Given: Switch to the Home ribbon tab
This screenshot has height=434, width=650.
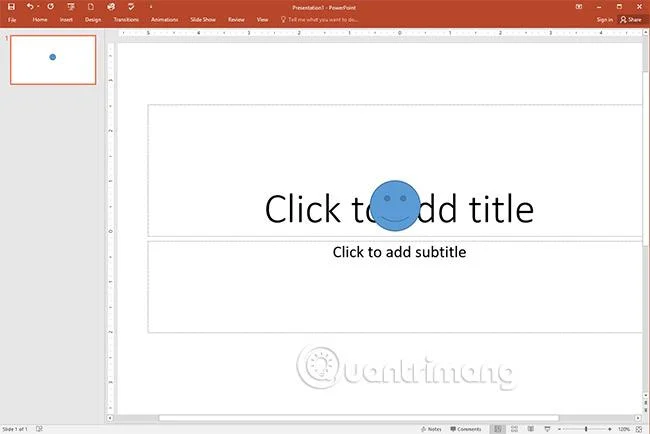Looking at the screenshot, I should click(40, 19).
